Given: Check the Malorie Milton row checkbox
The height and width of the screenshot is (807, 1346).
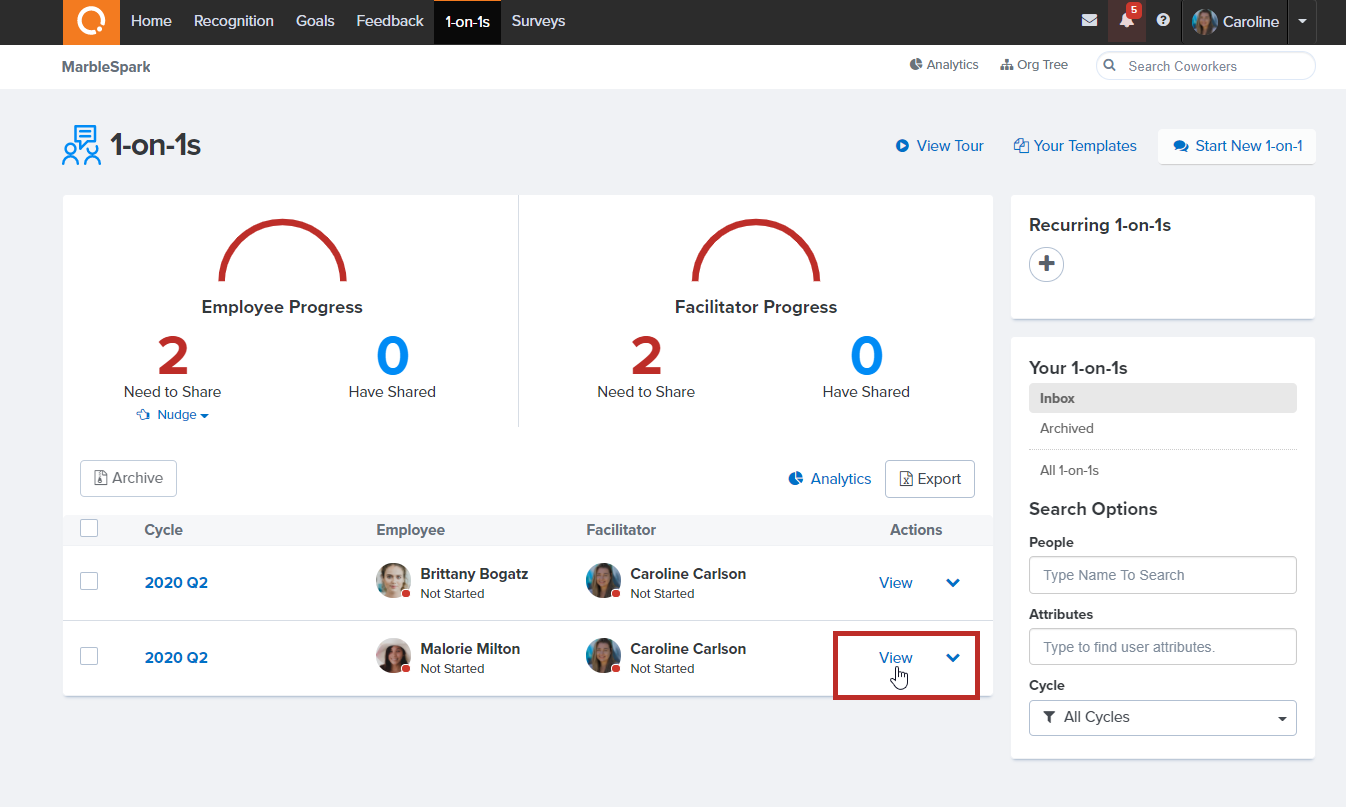Looking at the screenshot, I should (89, 656).
